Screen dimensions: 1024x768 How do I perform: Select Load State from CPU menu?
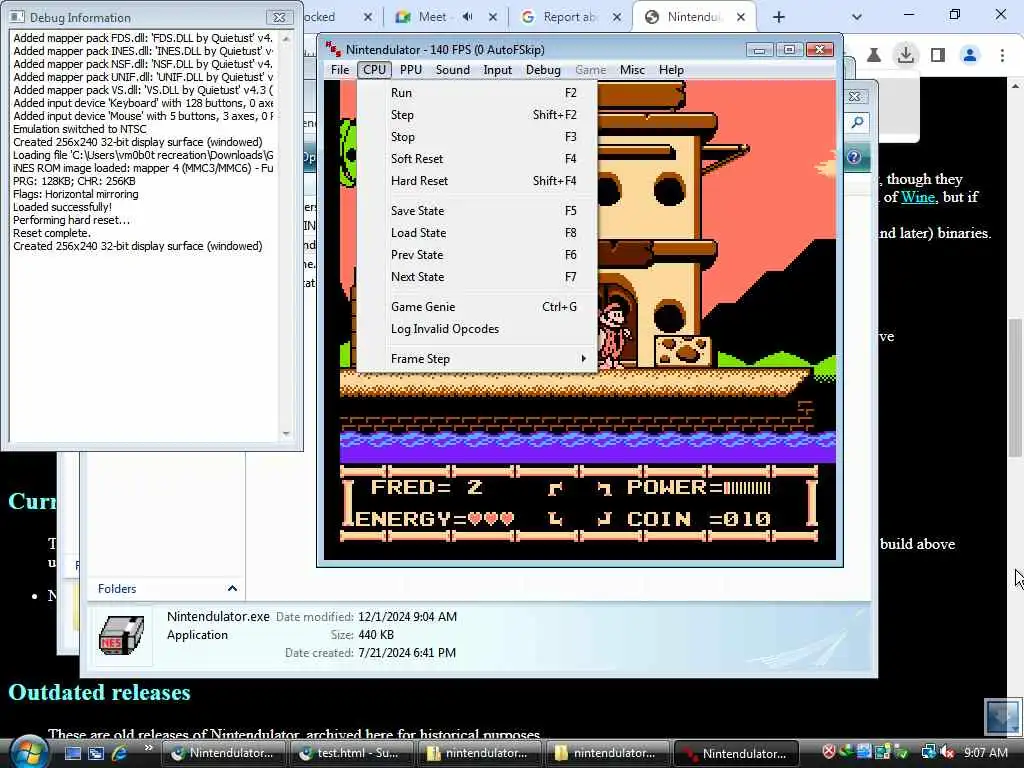coord(477,233)
